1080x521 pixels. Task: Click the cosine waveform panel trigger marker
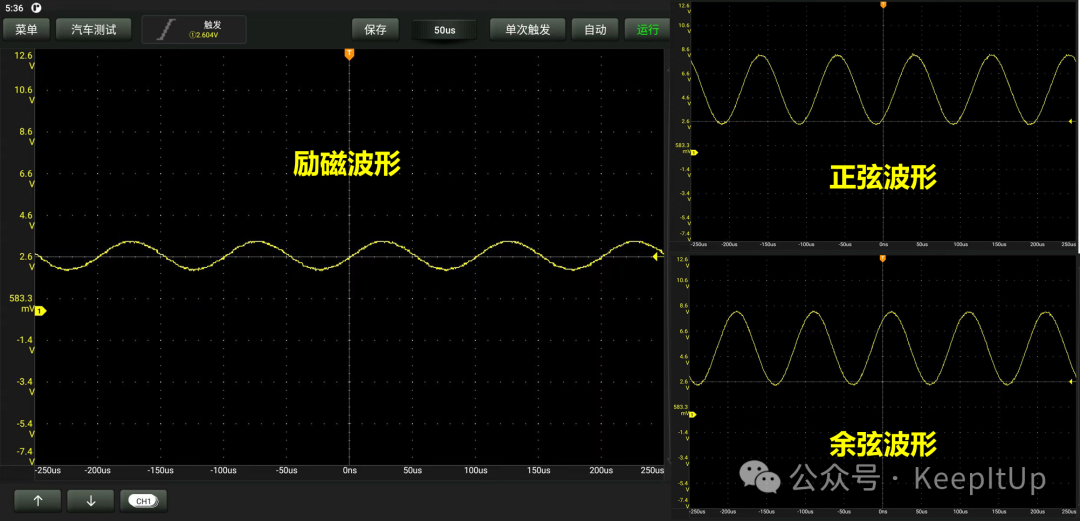tap(883, 258)
